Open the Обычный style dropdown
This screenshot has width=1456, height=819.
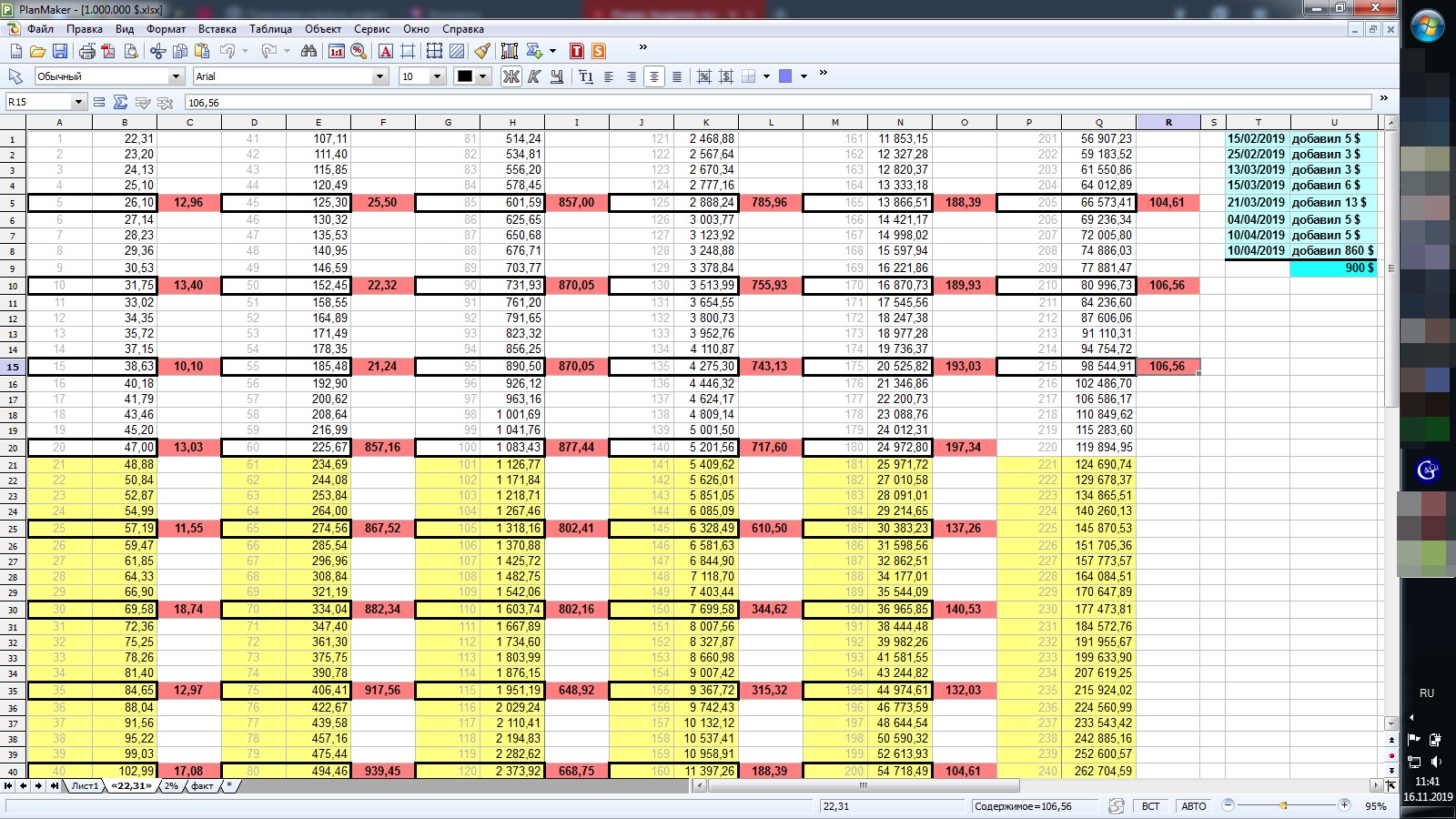[176, 76]
